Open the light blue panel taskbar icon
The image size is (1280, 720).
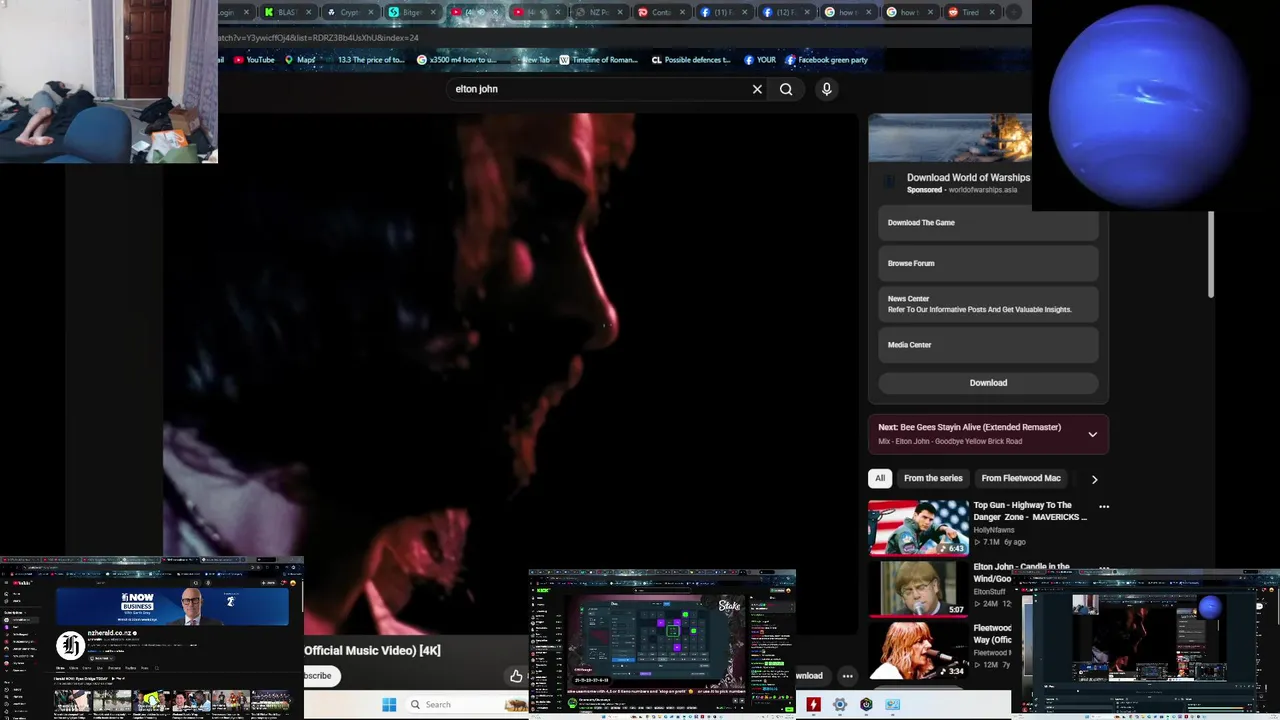coord(892,704)
